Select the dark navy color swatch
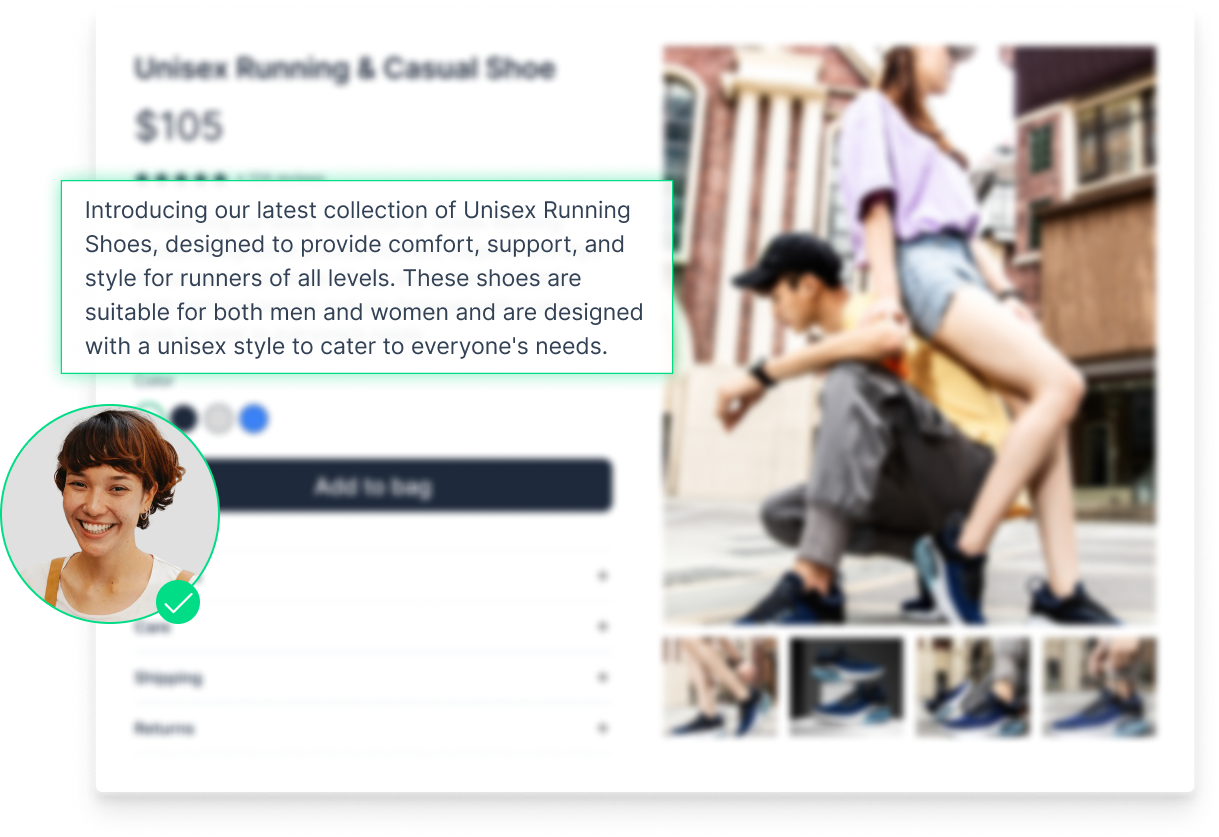 pos(184,418)
